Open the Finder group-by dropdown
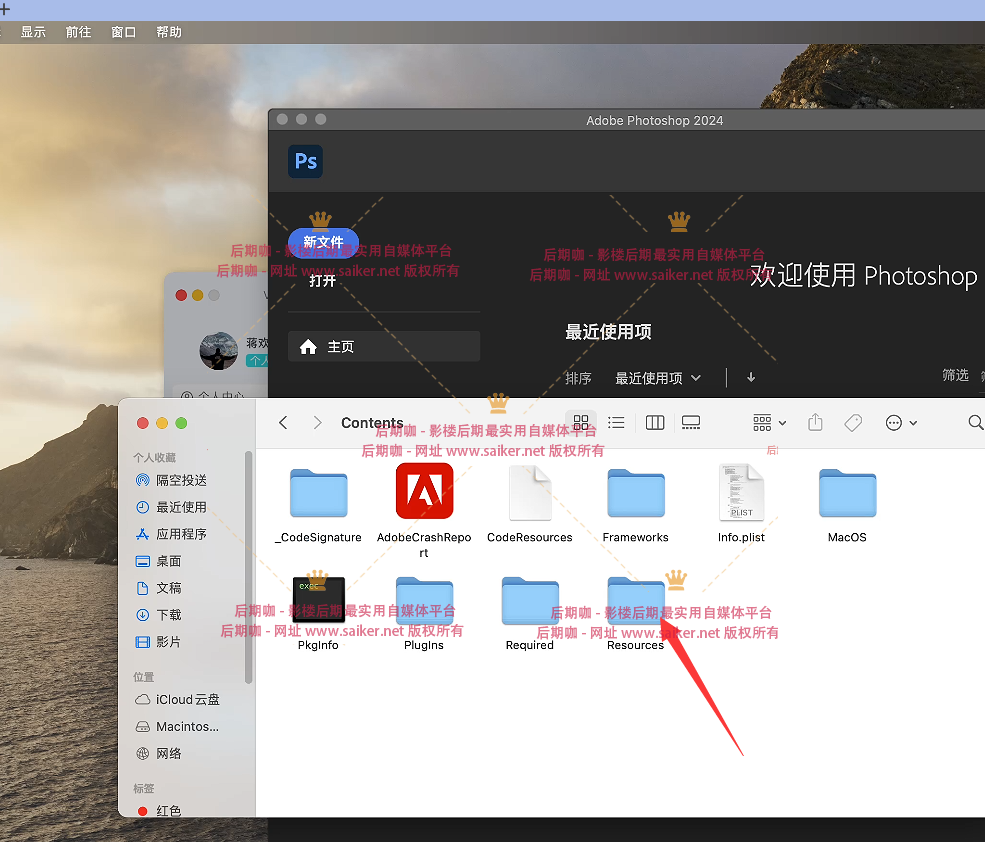The image size is (985, 842). tap(770, 423)
